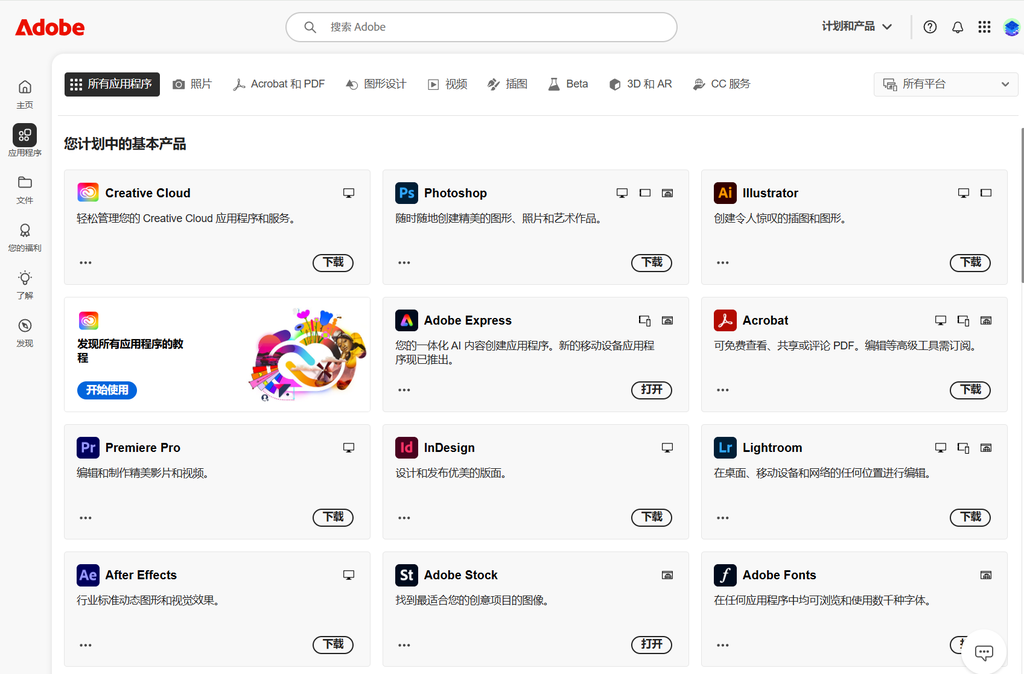Open more options on Creative Cloud card
The height and width of the screenshot is (674, 1024).
86,263
